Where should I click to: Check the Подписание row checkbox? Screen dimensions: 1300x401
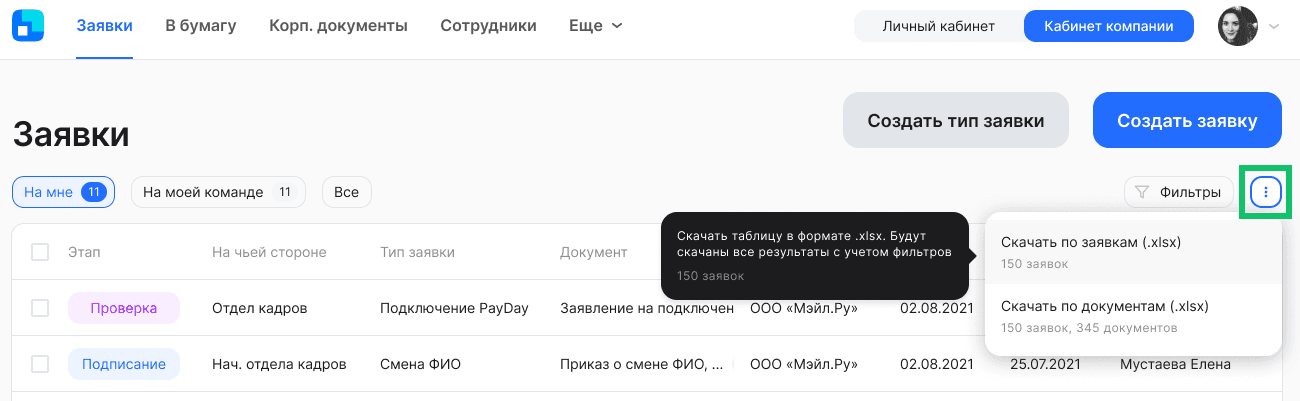tap(40, 364)
